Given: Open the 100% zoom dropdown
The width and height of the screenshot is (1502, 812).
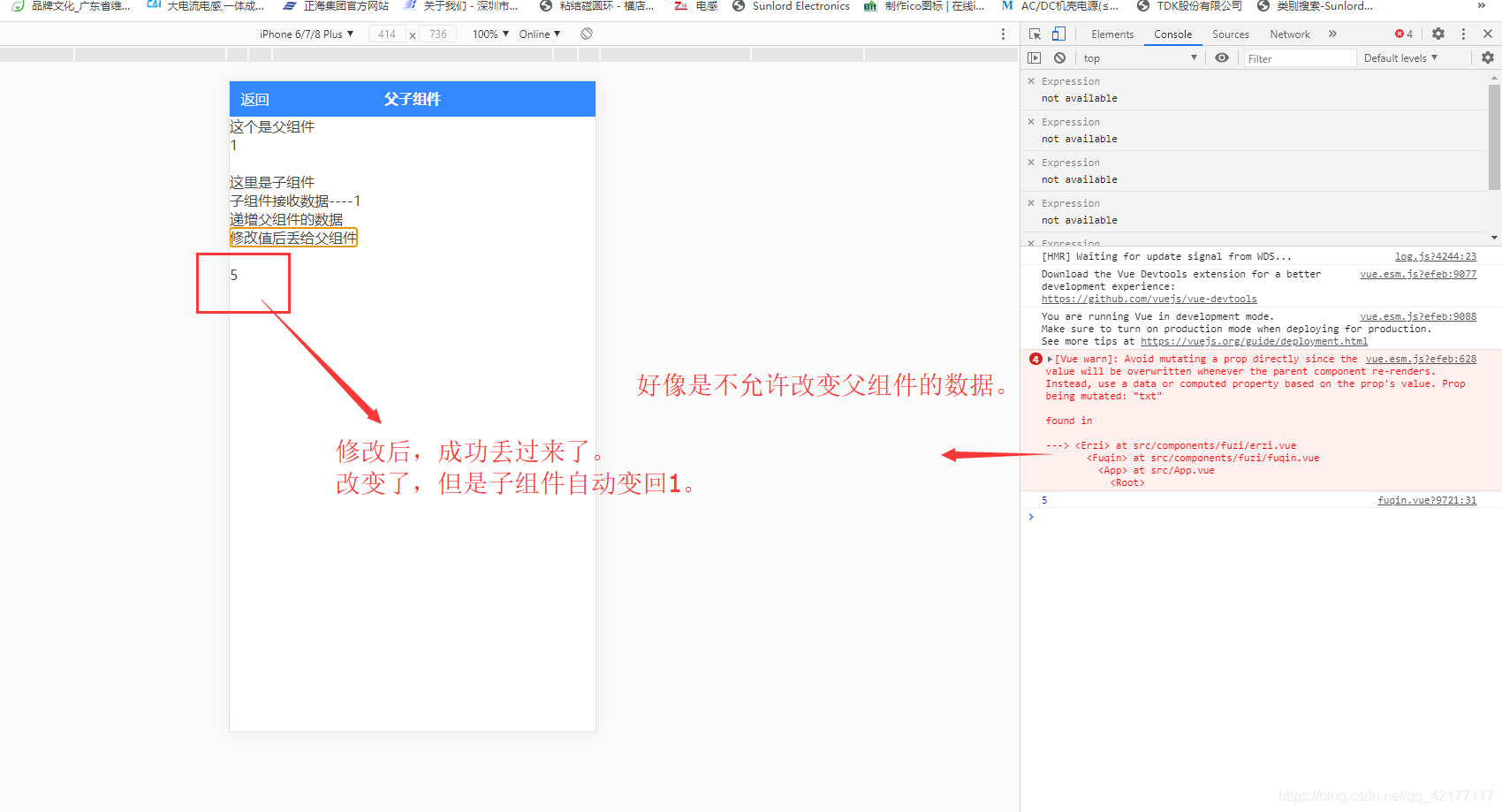Looking at the screenshot, I should point(490,34).
